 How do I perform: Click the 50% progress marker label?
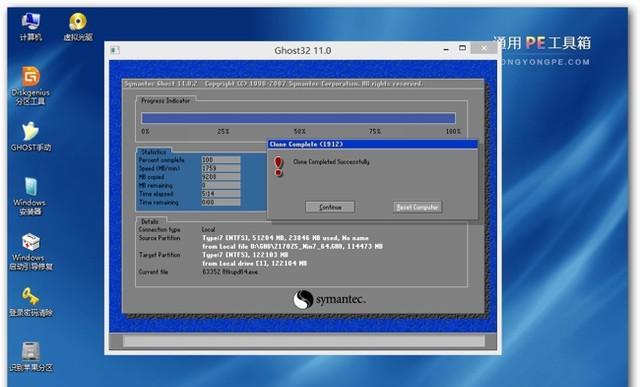coord(299,131)
